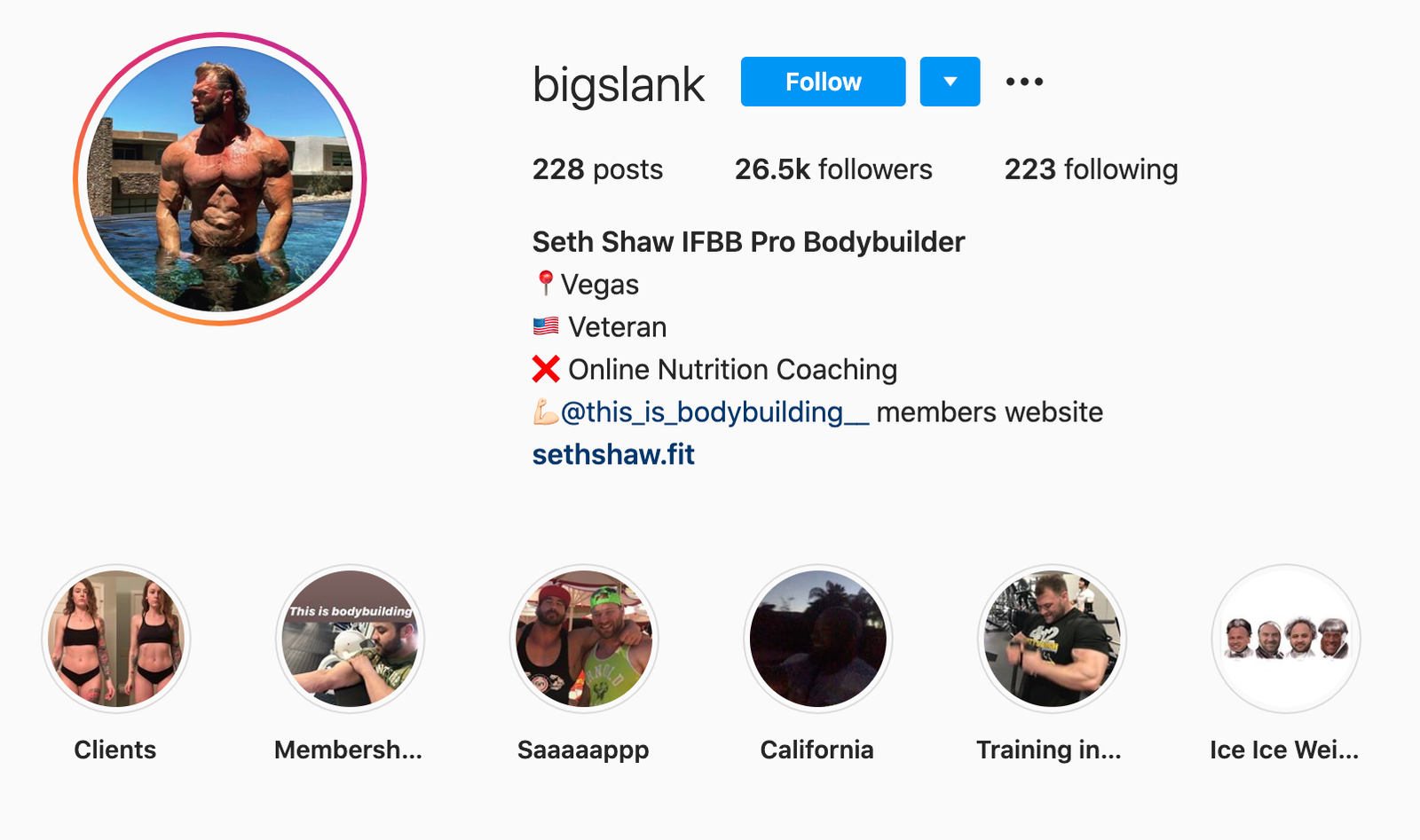Click the California highlight label text
This screenshot has width=1420, height=840.
[816, 750]
